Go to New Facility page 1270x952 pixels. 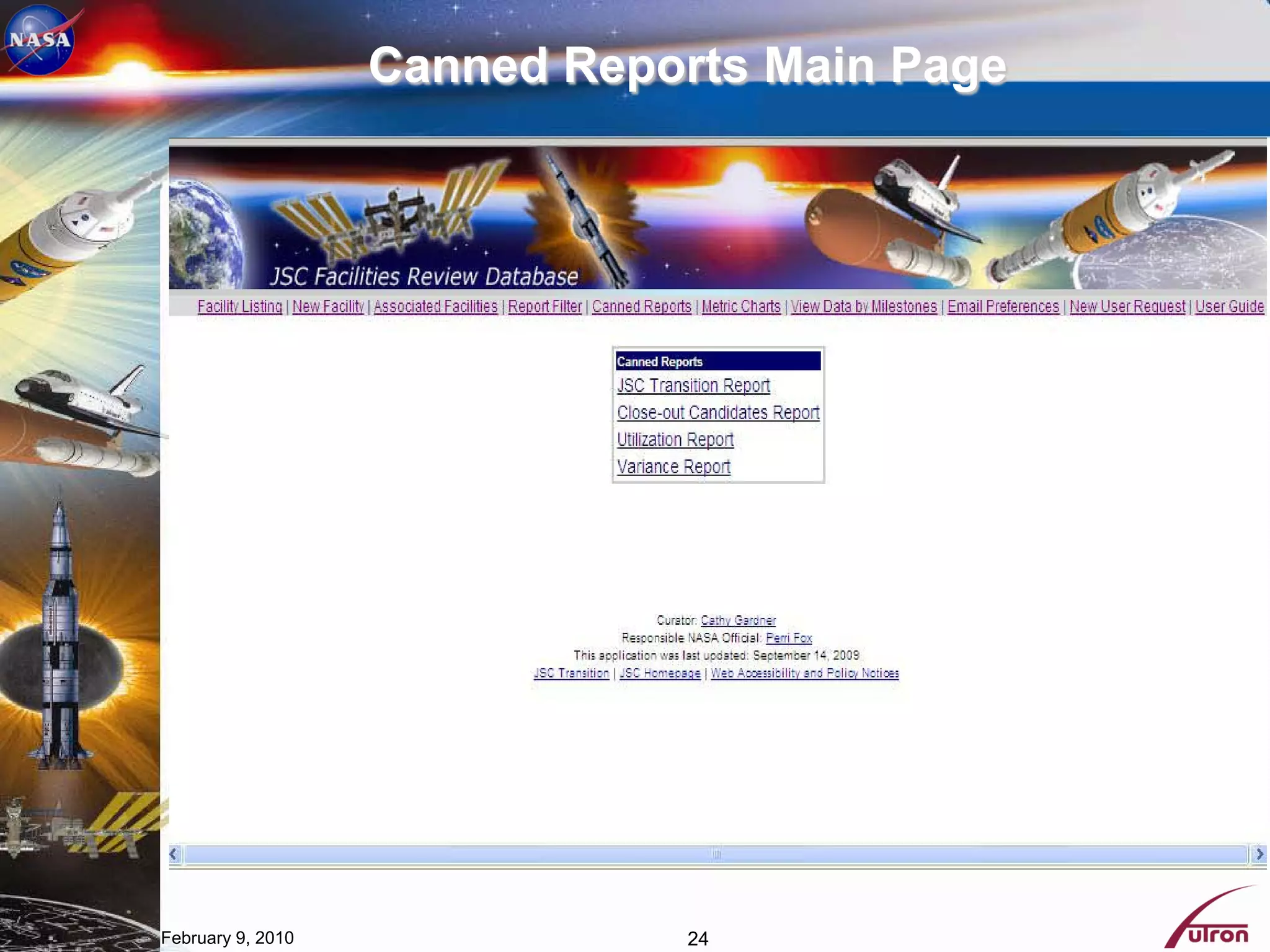tap(328, 306)
